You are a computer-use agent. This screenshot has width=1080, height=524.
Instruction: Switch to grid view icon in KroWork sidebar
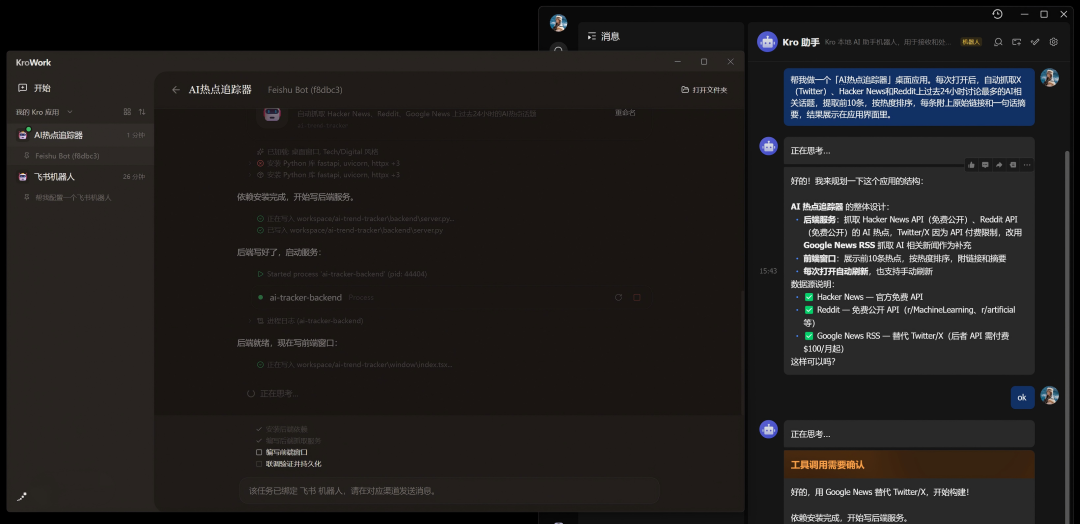pos(127,112)
